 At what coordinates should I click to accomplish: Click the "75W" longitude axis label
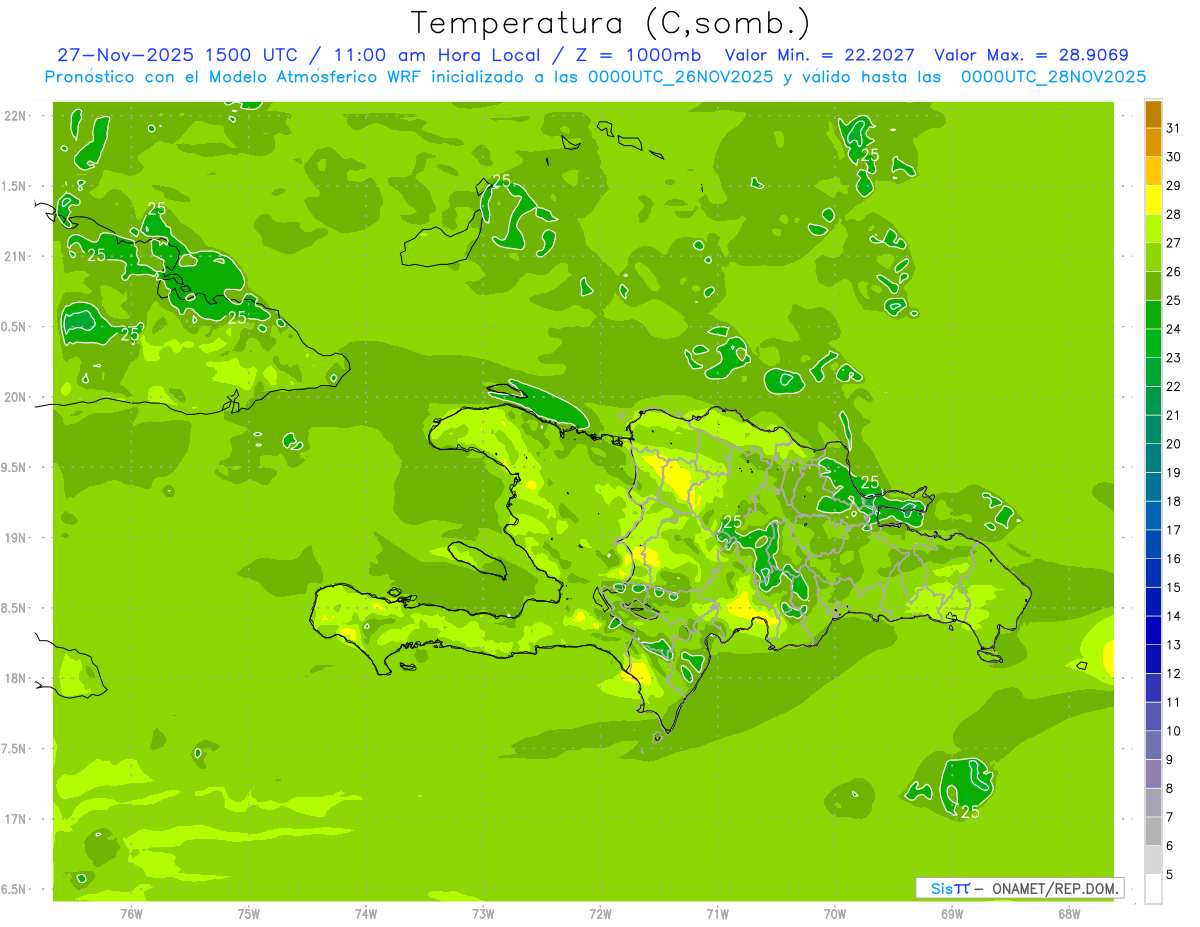tap(249, 914)
